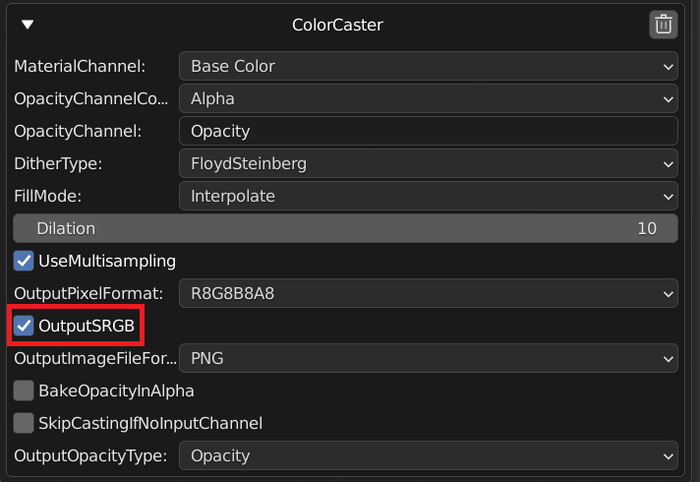The width and height of the screenshot is (700, 482).
Task: Click the chevron arrow of MaterialChannel dropdown
Action: click(668, 67)
